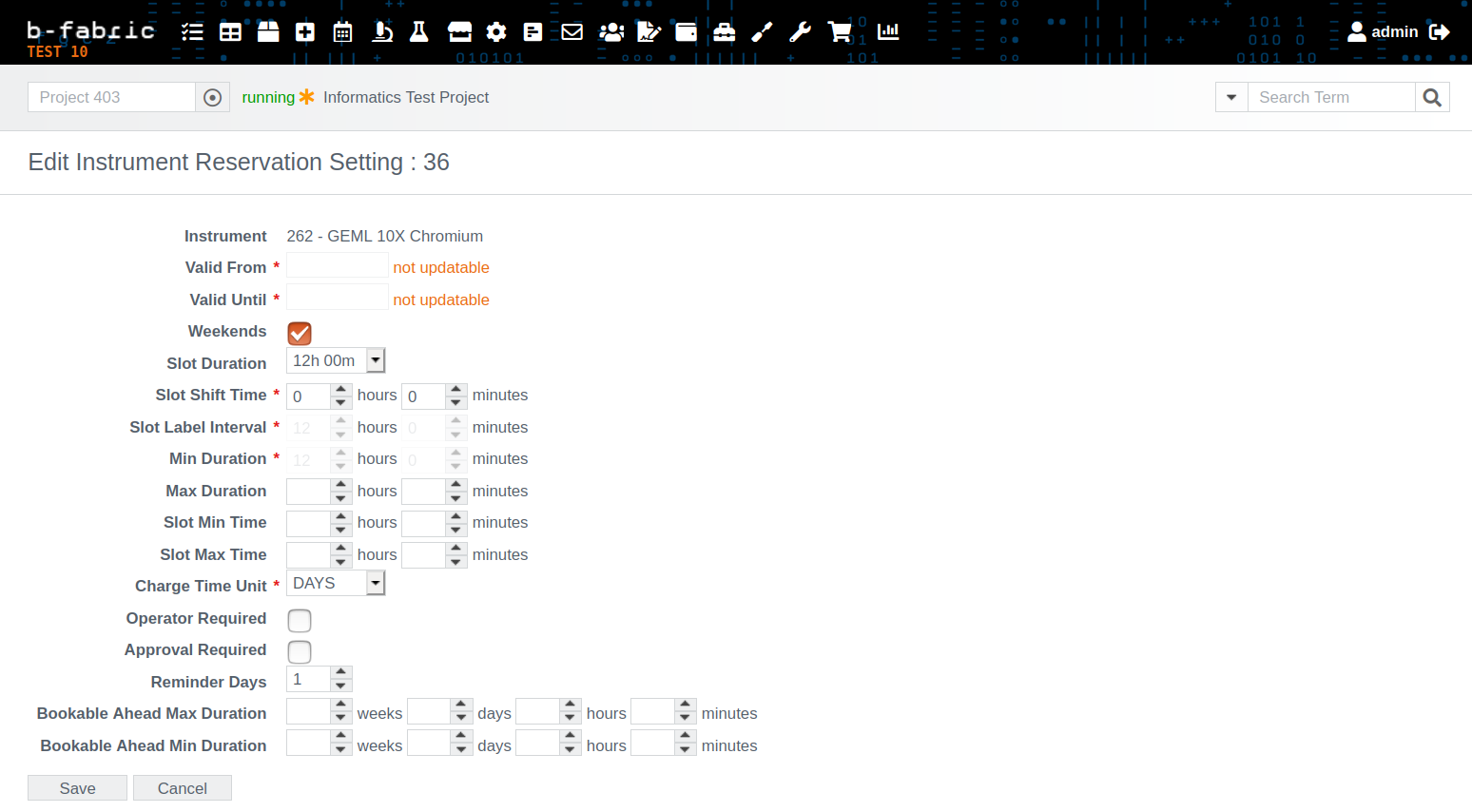Click the search magnifier button

[1432, 97]
